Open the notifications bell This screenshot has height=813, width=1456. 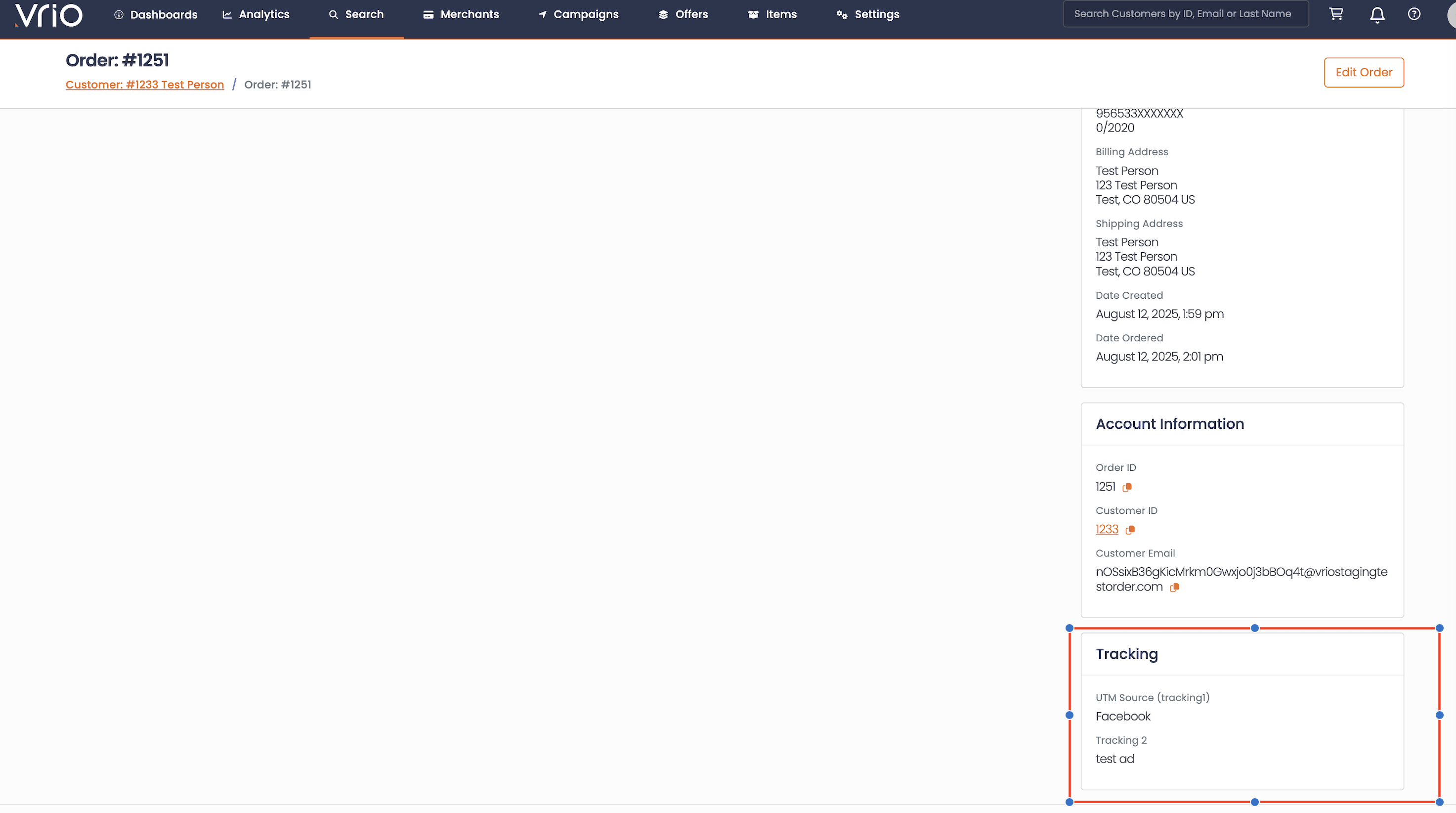pyautogui.click(x=1377, y=15)
